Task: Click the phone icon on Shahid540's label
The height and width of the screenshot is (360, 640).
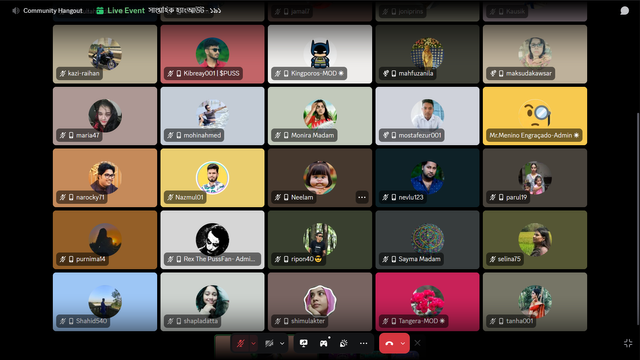Action: coord(71,321)
